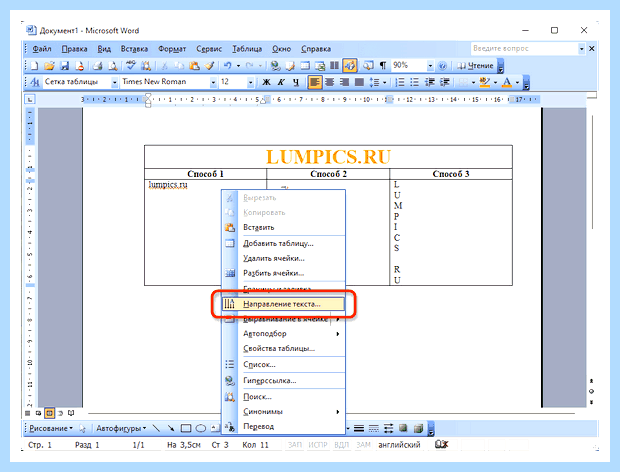Apply highlight color marker
Screen dimensions: 620x472
pos(484,82)
